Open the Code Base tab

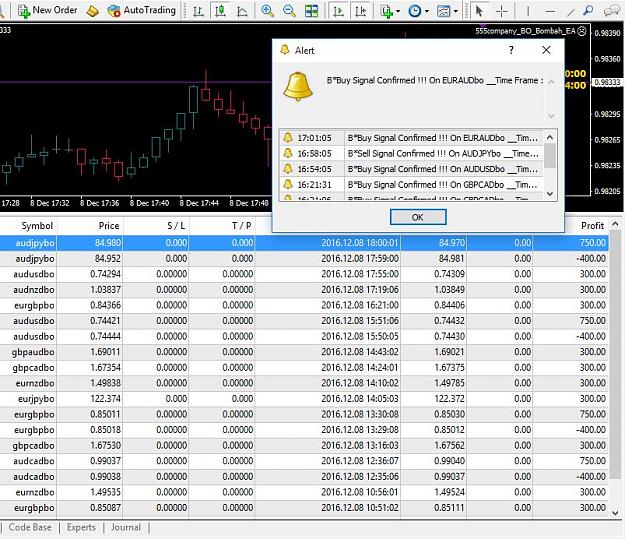tap(30, 527)
